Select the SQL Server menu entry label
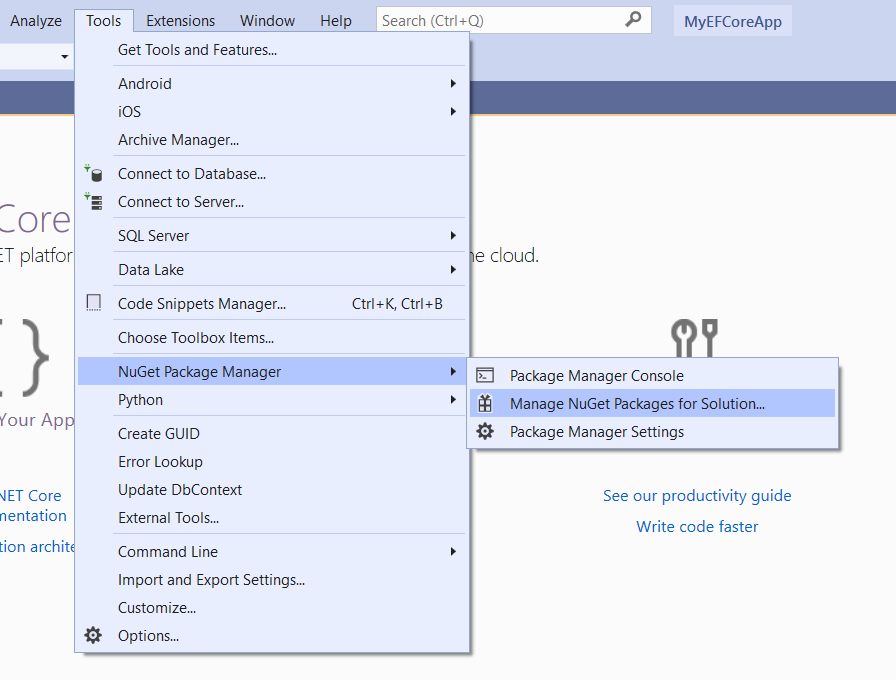This screenshot has height=680, width=896. (x=153, y=235)
